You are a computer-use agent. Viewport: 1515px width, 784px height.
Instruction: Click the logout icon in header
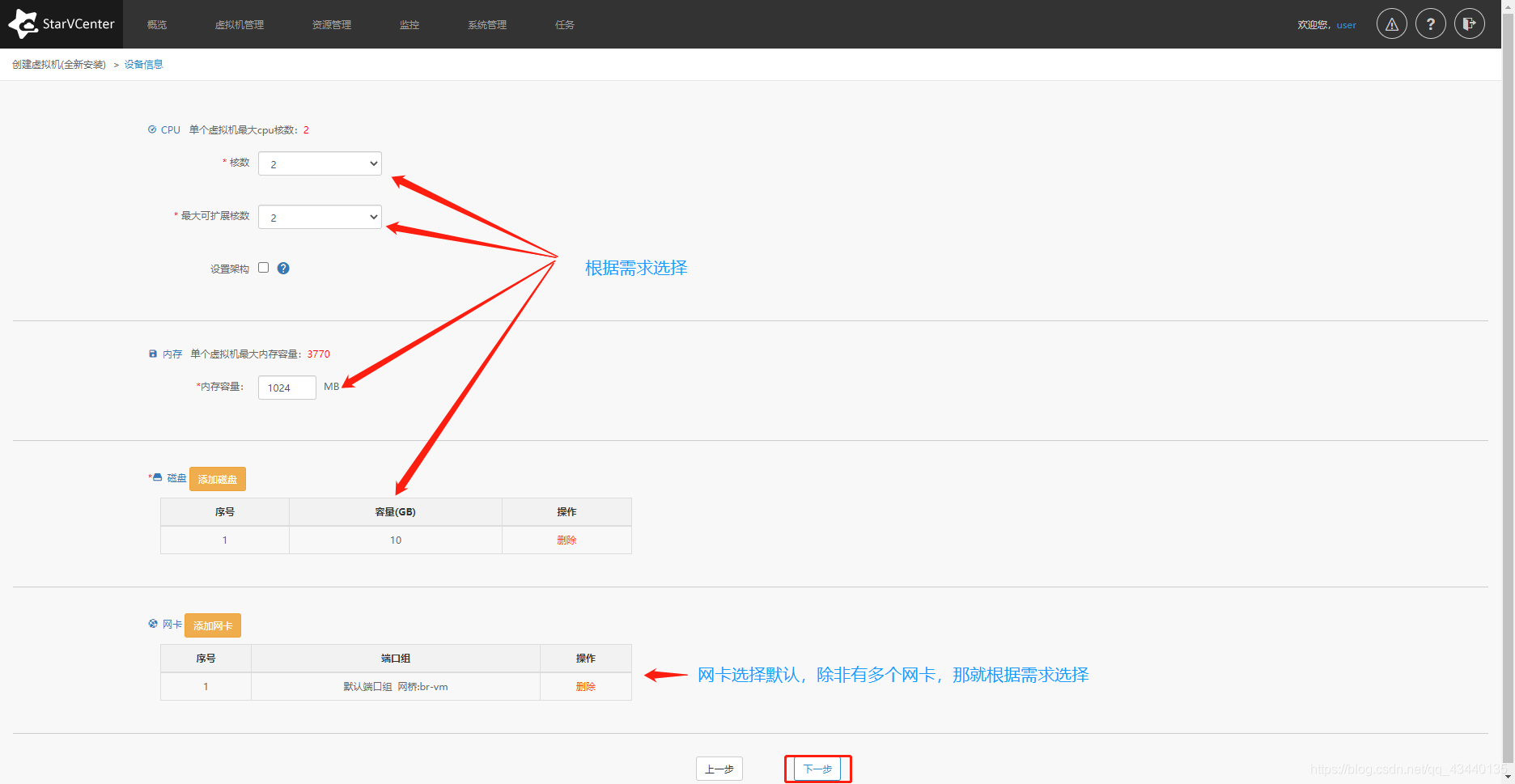click(x=1469, y=24)
